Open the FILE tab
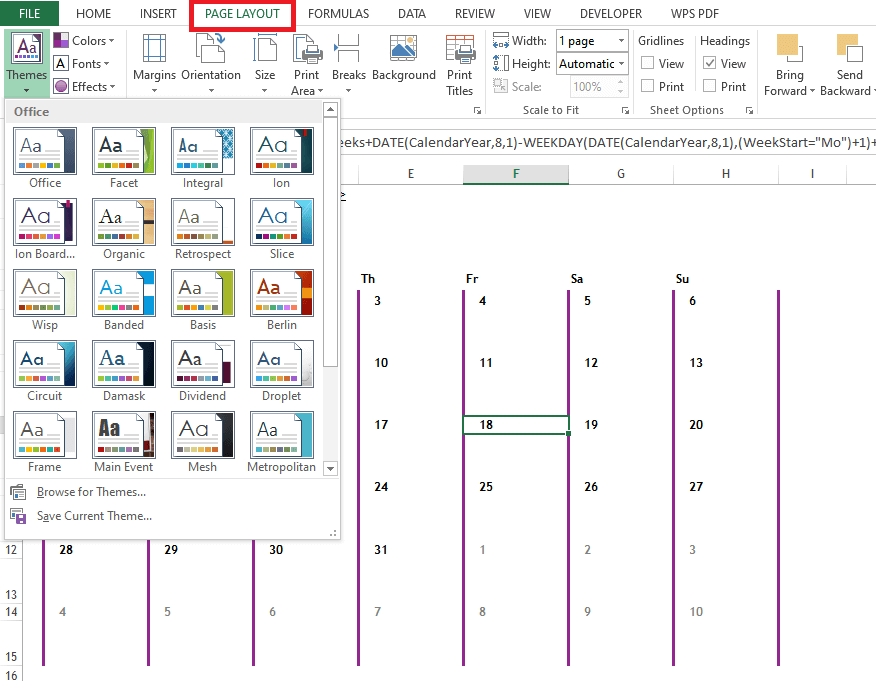 click(x=29, y=14)
